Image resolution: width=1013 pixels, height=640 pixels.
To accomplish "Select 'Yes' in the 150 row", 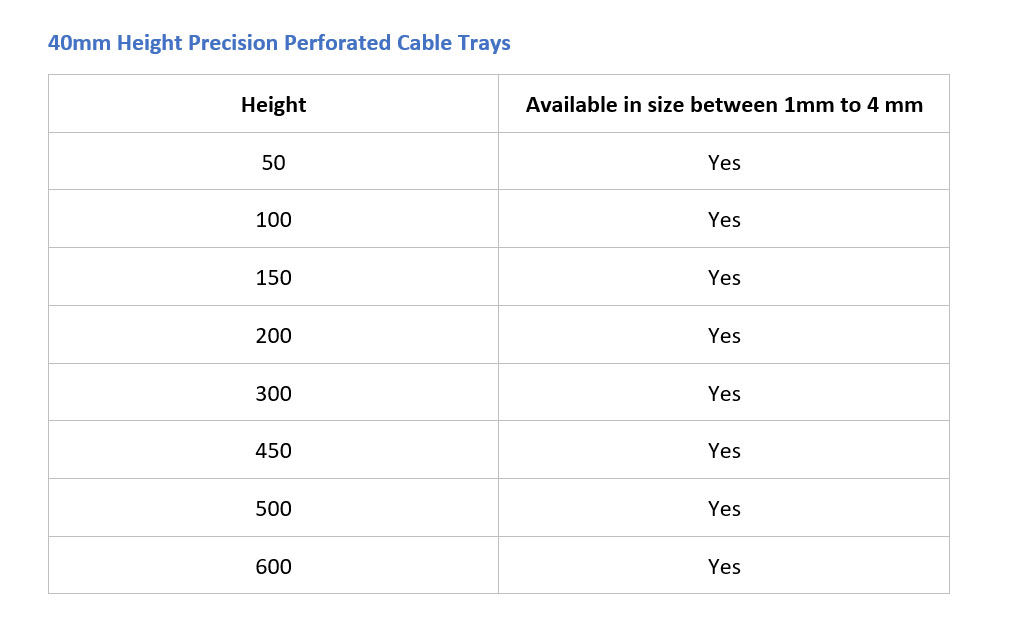I will tap(724, 278).
